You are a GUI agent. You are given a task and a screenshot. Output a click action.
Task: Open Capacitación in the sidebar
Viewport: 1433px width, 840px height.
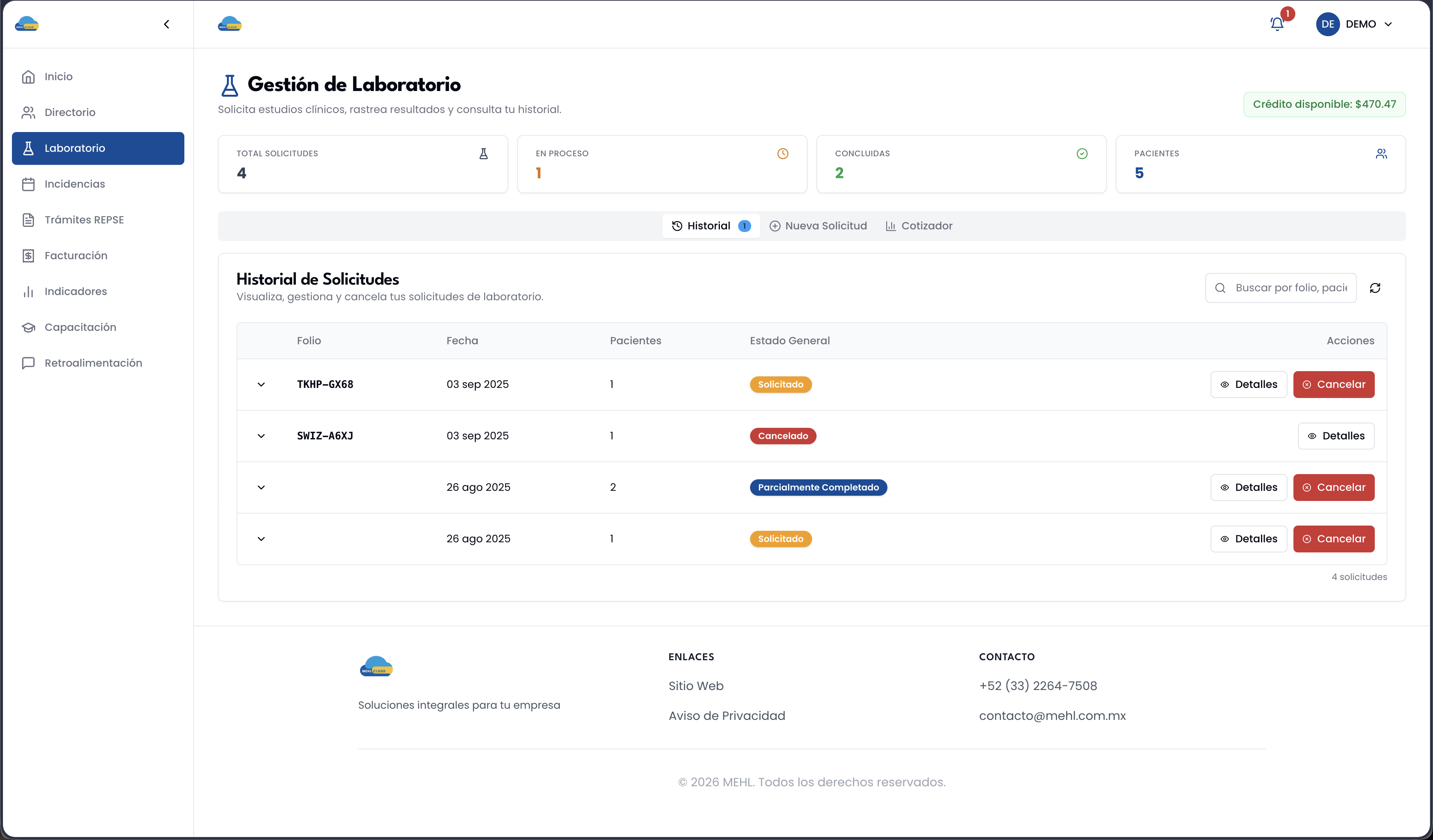98,327
